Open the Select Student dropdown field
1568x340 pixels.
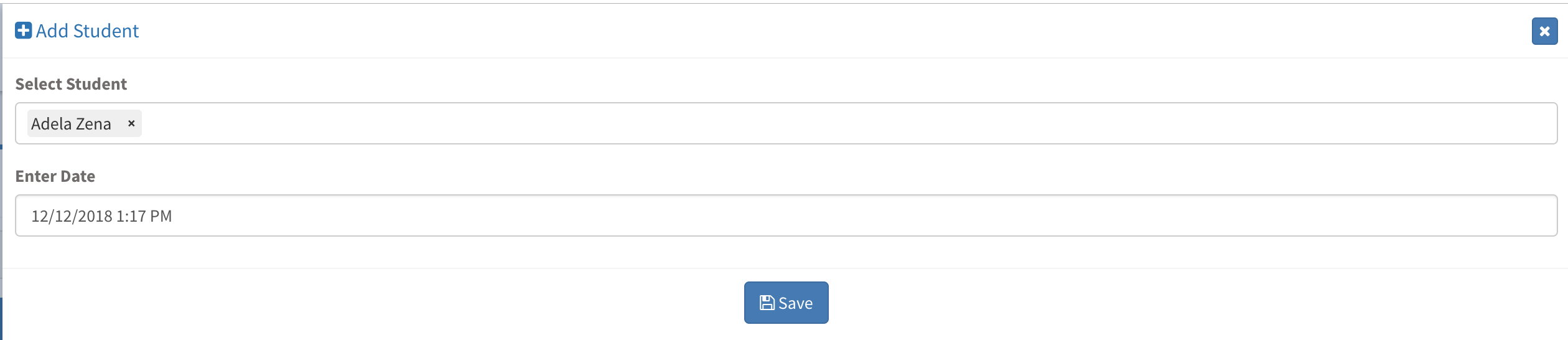(x=786, y=123)
